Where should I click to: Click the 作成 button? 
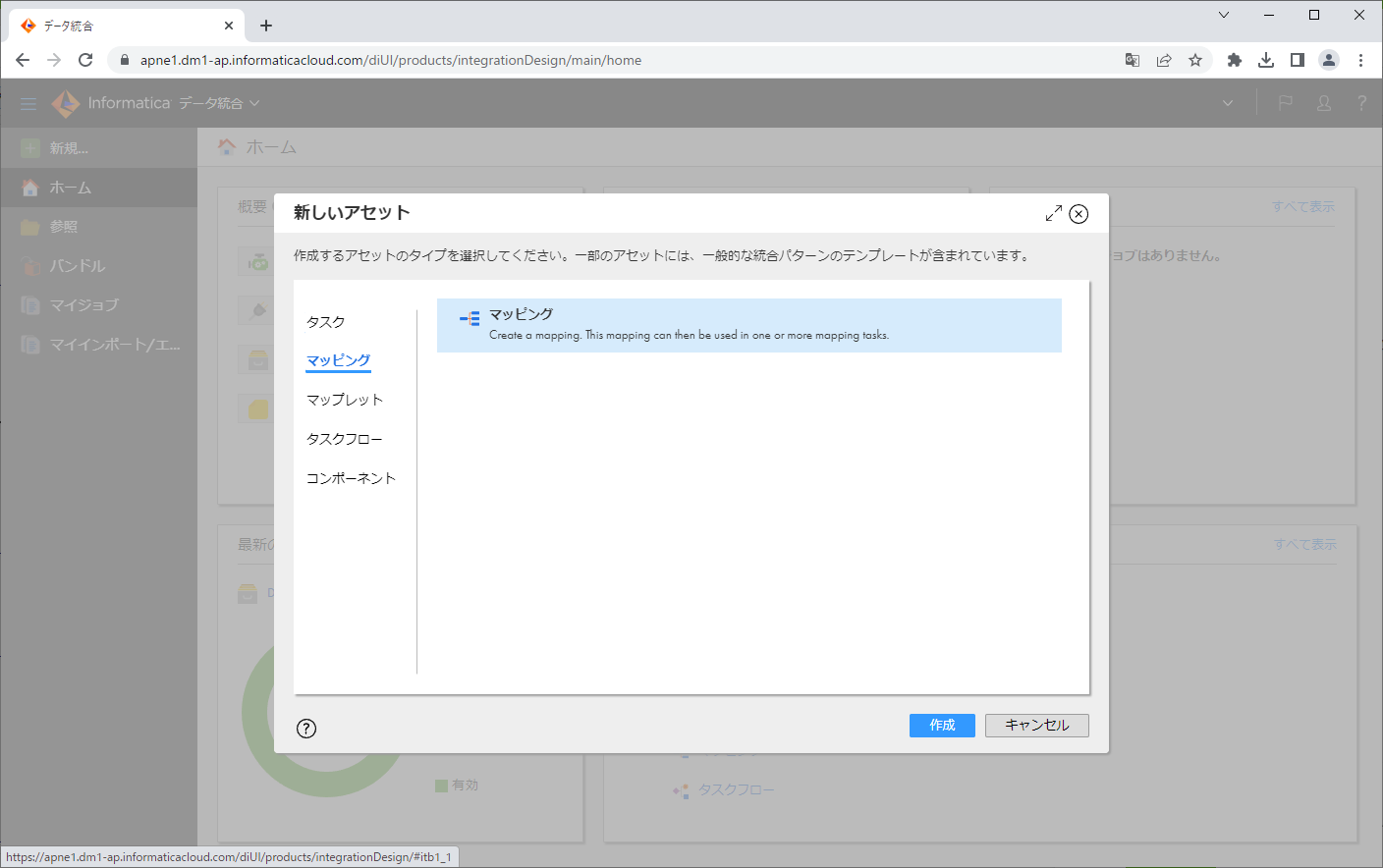tap(942, 725)
